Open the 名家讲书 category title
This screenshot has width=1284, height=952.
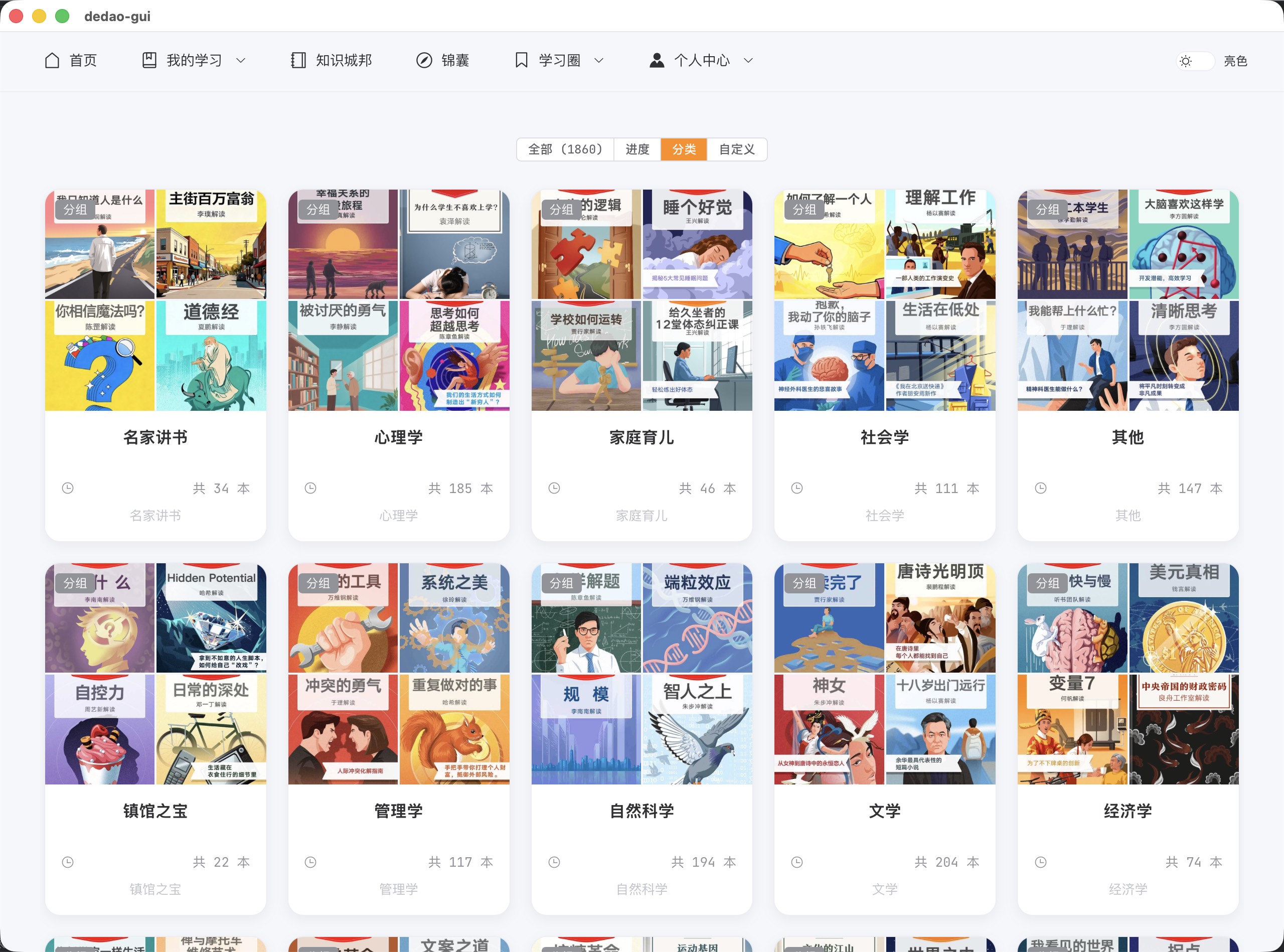(155, 437)
